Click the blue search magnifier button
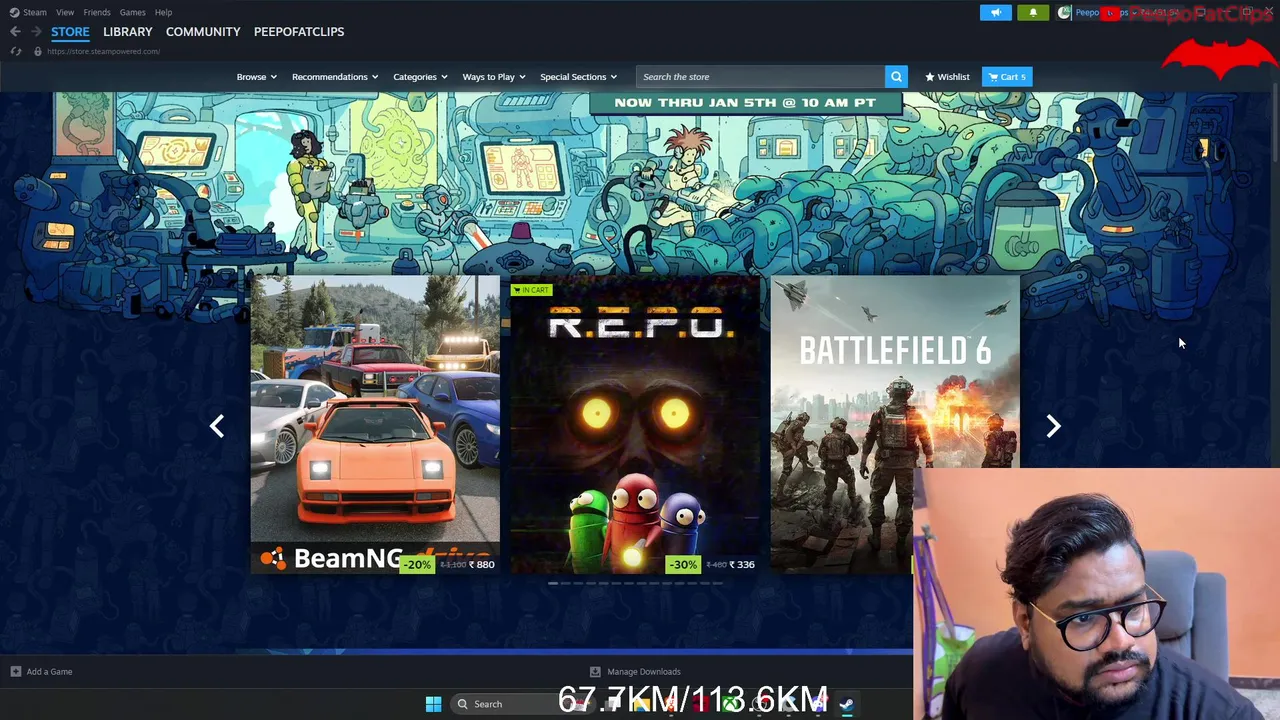 click(x=896, y=77)
